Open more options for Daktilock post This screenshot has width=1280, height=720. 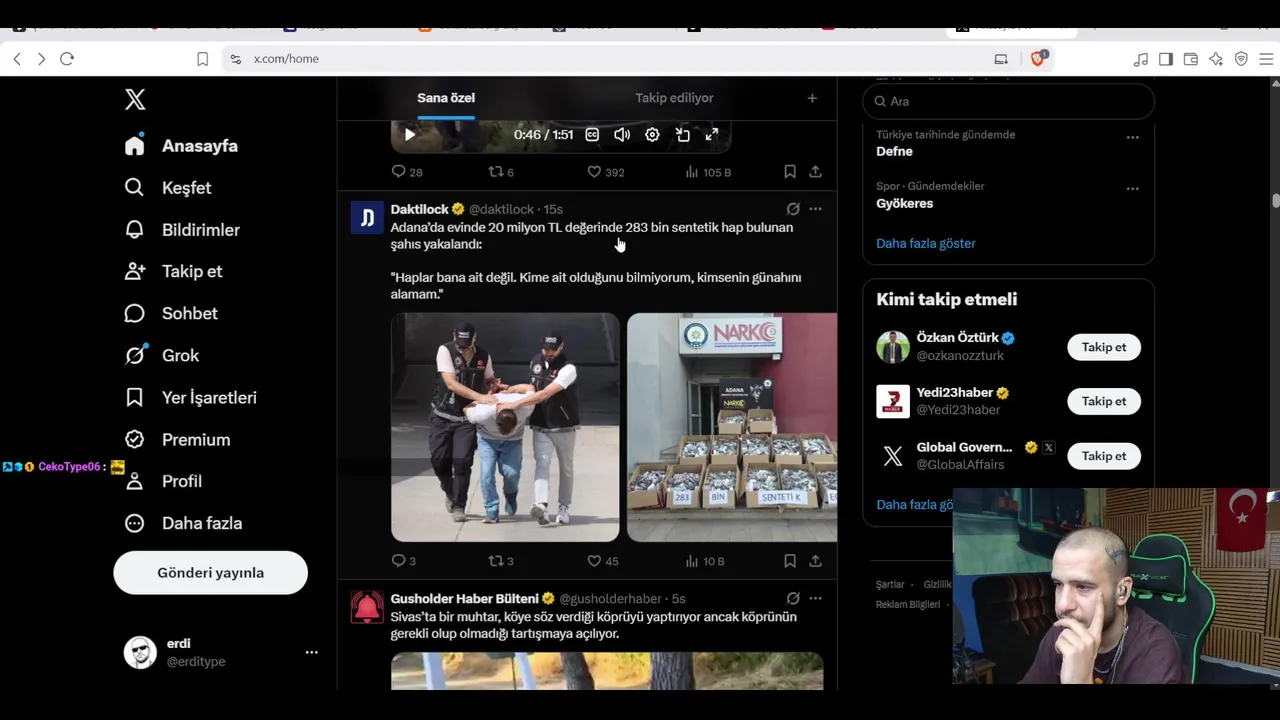tap(816, 209)
